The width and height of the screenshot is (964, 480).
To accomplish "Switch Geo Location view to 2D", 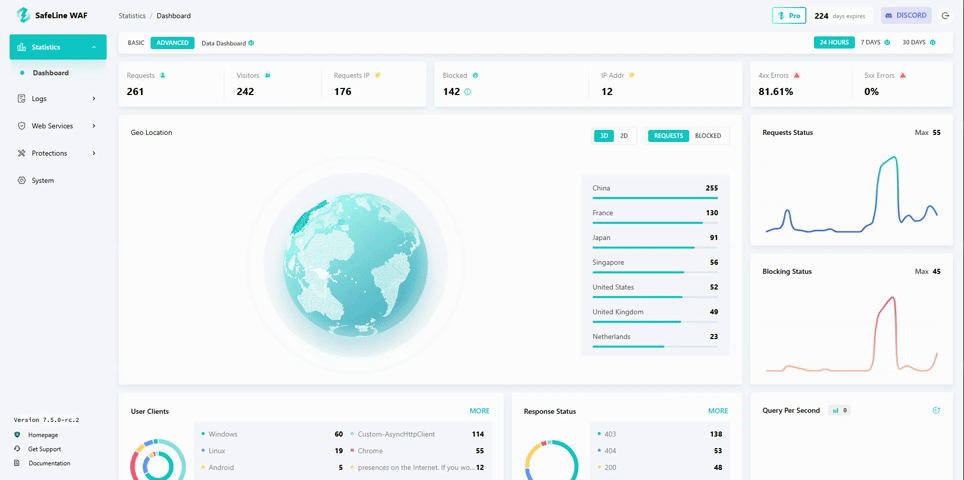I will [624, 136].
